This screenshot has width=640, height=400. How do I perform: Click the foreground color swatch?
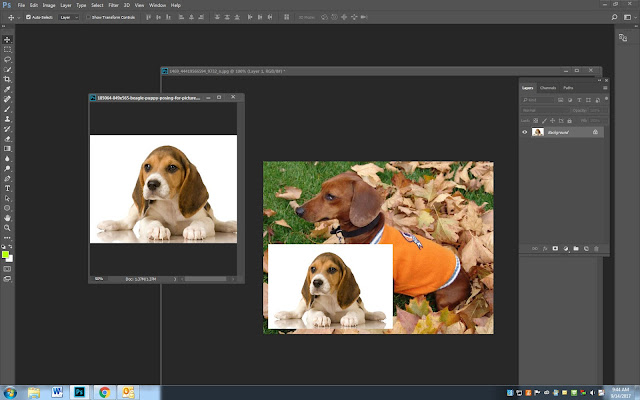(6, 254)
